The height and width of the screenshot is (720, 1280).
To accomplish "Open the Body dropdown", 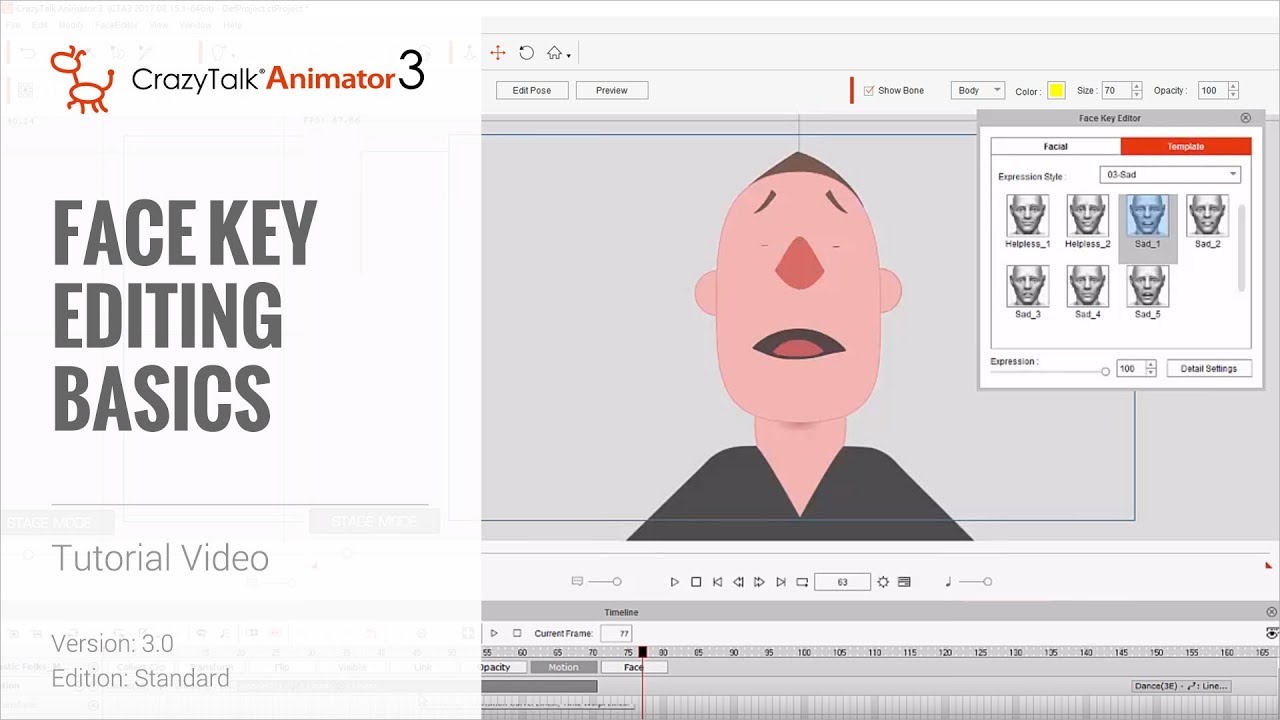I will tap(977, 90).
